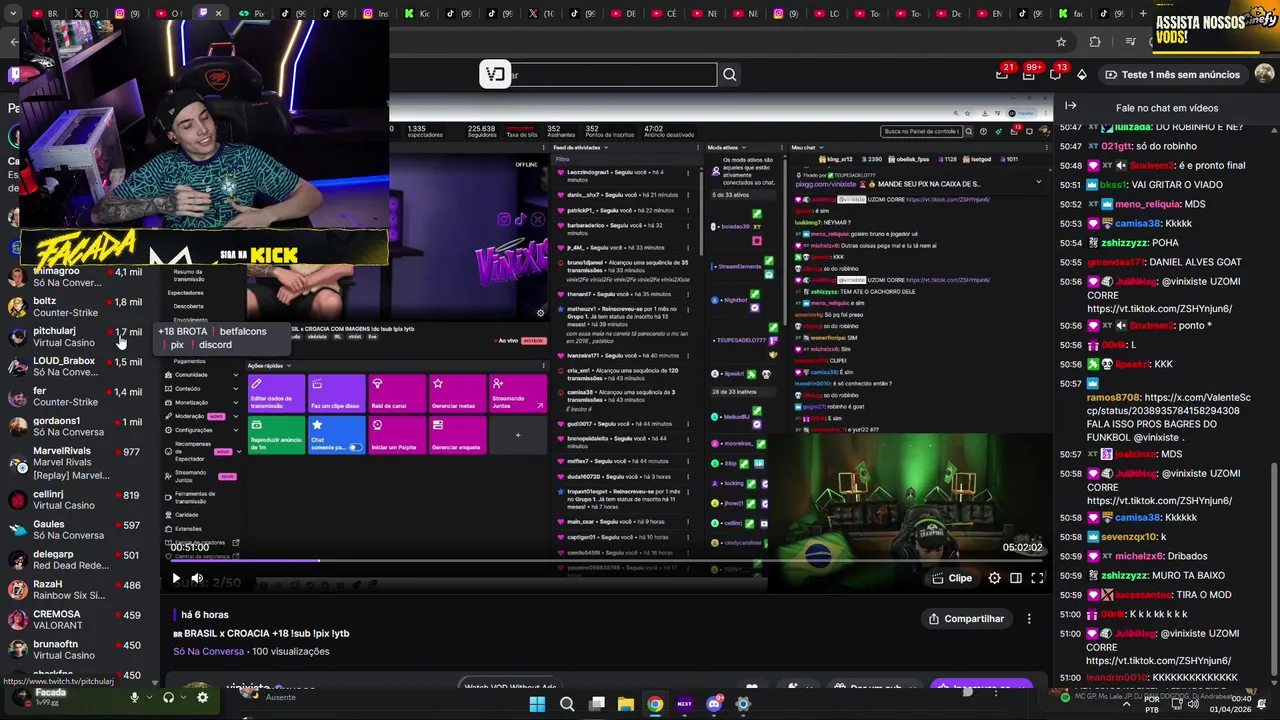Viewport: 1280px width, 720px height.
Task: Open Settings gear app on taskbar
Action: coord(742,704)
